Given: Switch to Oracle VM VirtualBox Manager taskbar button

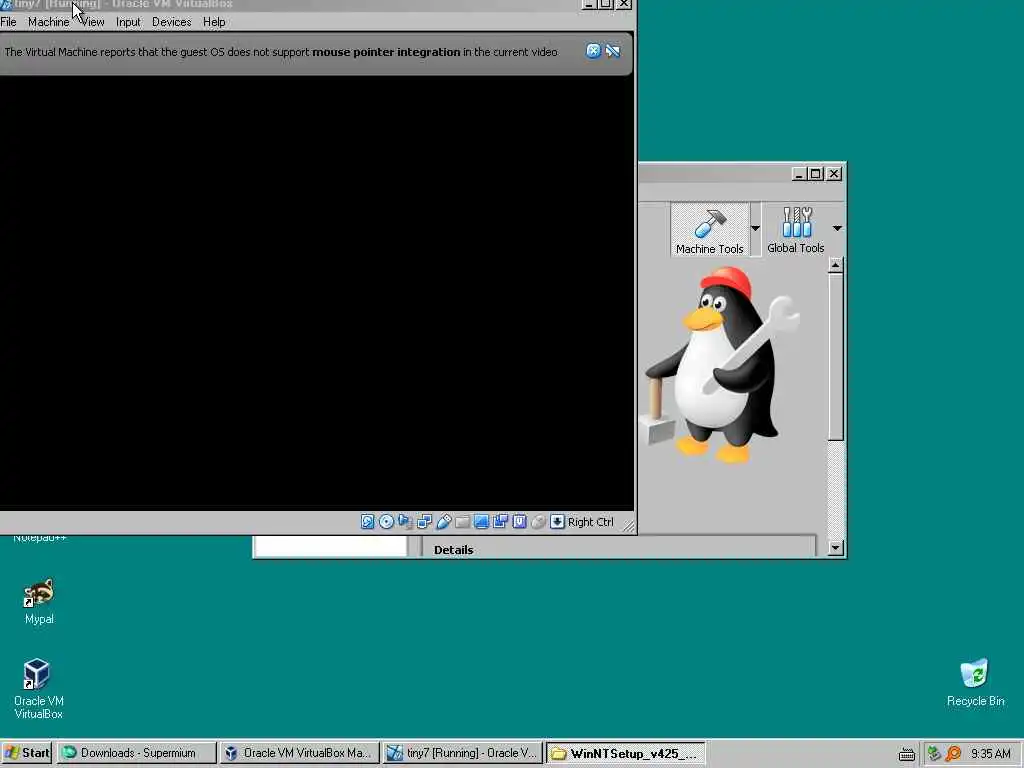Looking at the screenshot, I should pos(299,753).
